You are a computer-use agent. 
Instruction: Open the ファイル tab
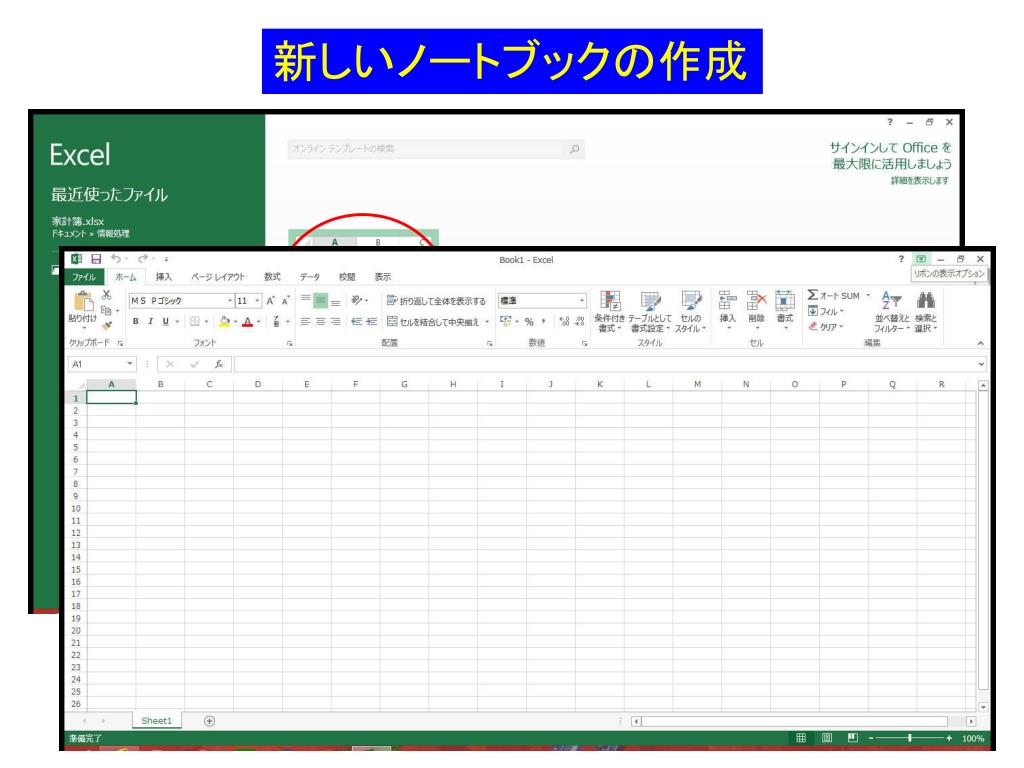coord(84,277)
